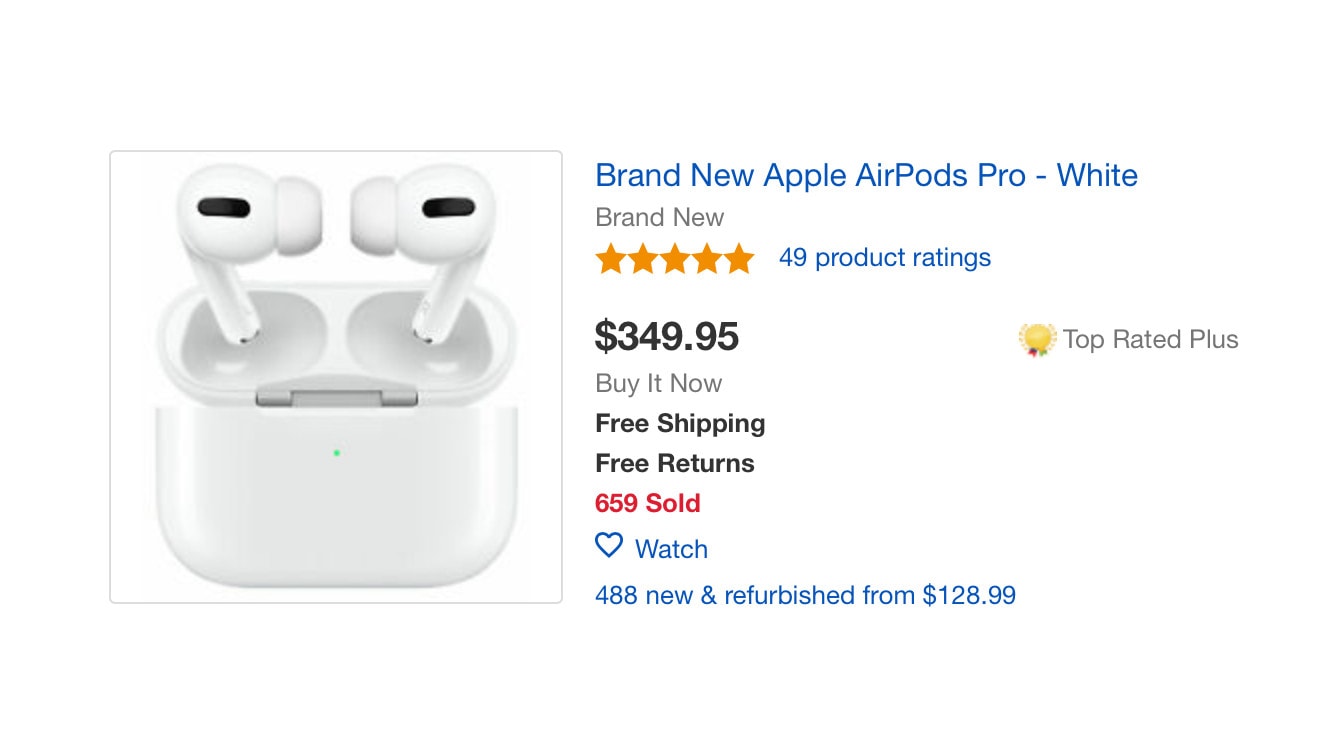Open the 49 product ratings link
Image resolution: width=1342 pixels, height=753 pixels.
tap(885, 258)
